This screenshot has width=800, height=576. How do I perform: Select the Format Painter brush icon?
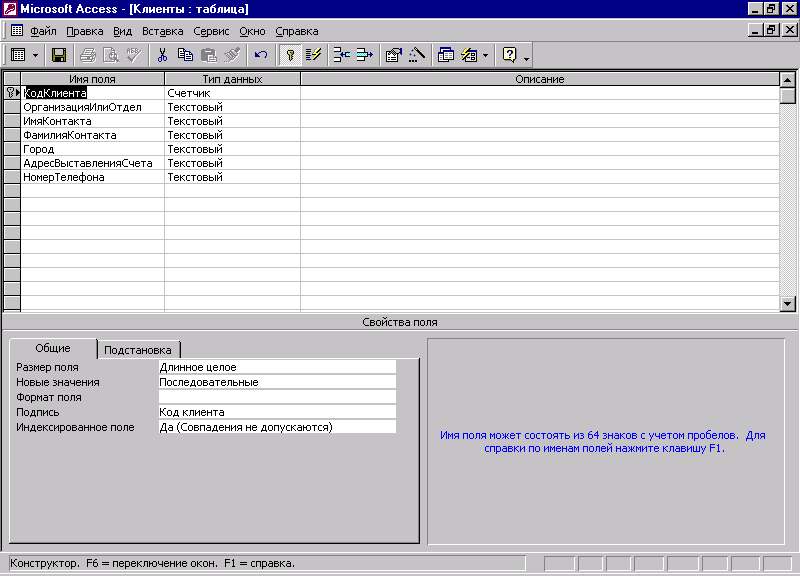pos(232,55)
